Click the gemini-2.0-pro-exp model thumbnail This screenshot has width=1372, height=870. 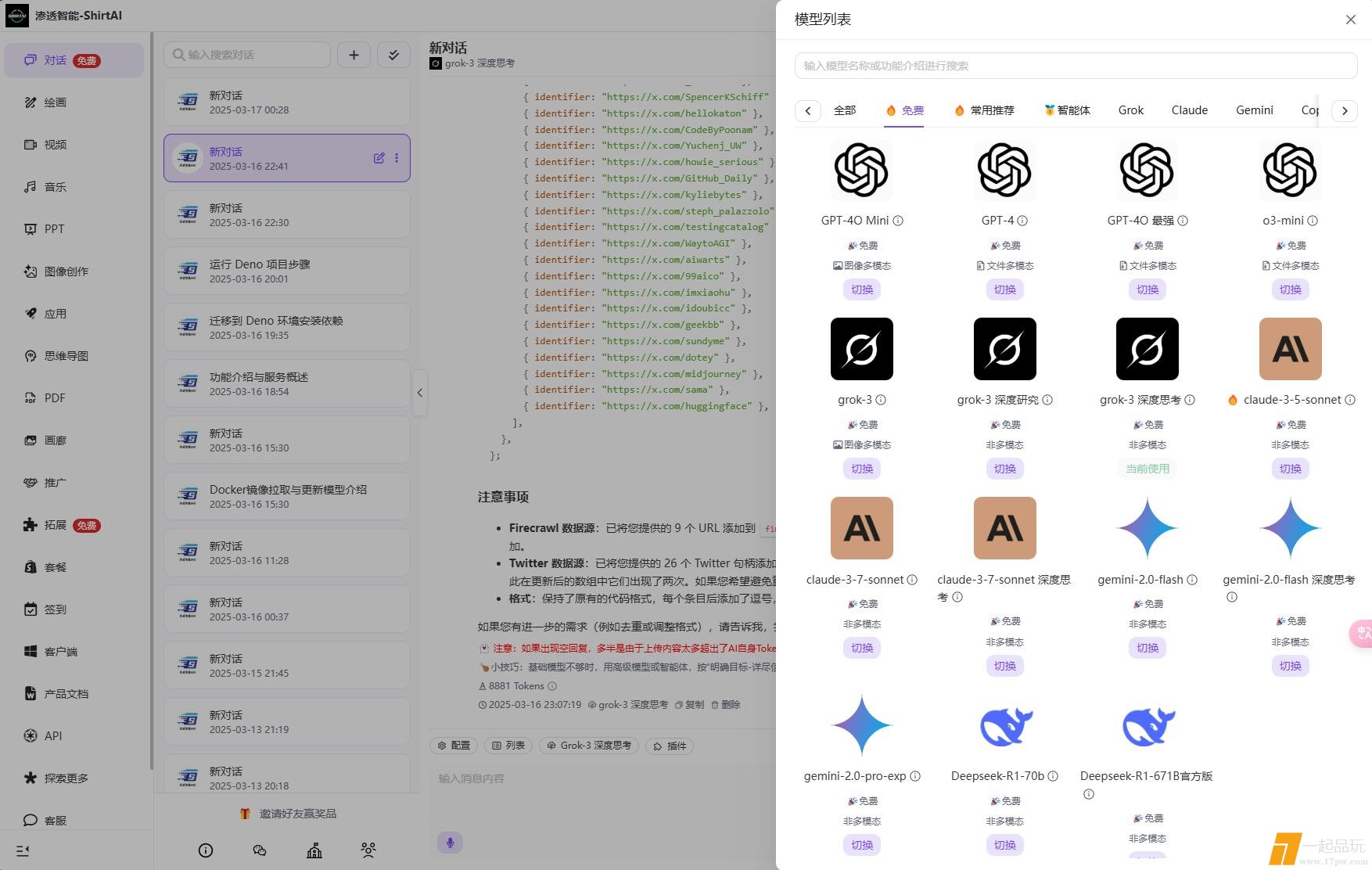pos(862,725)
